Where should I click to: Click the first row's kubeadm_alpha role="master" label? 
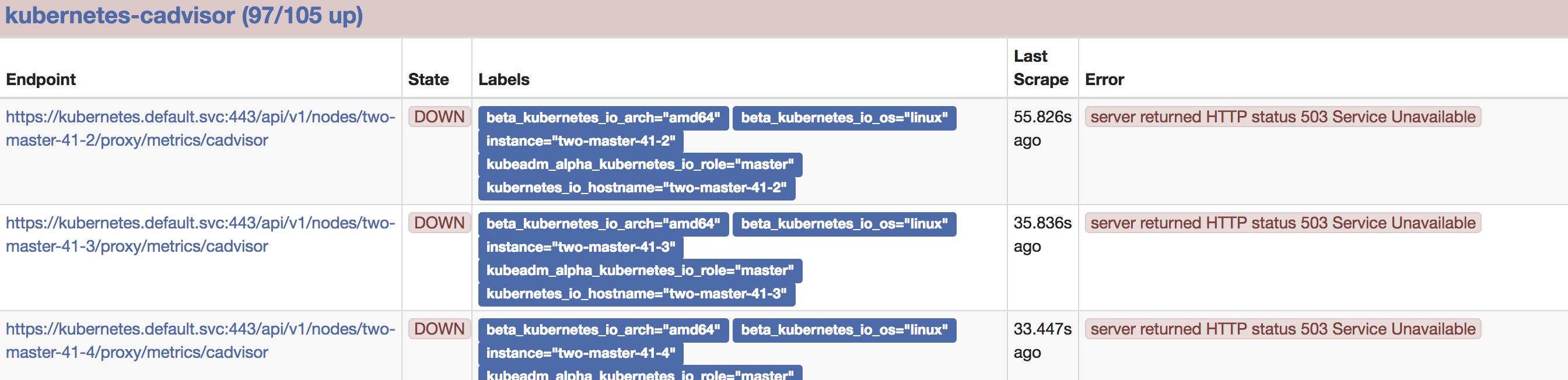pyautogui.click(x=640, y=165)
